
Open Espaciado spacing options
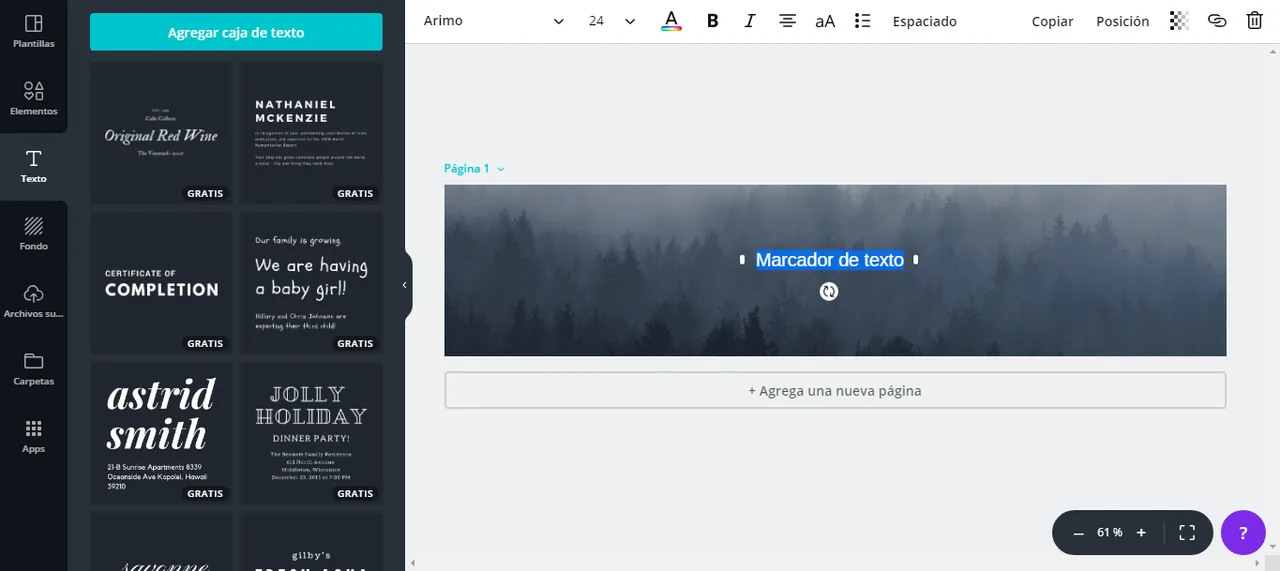[925, 21]
